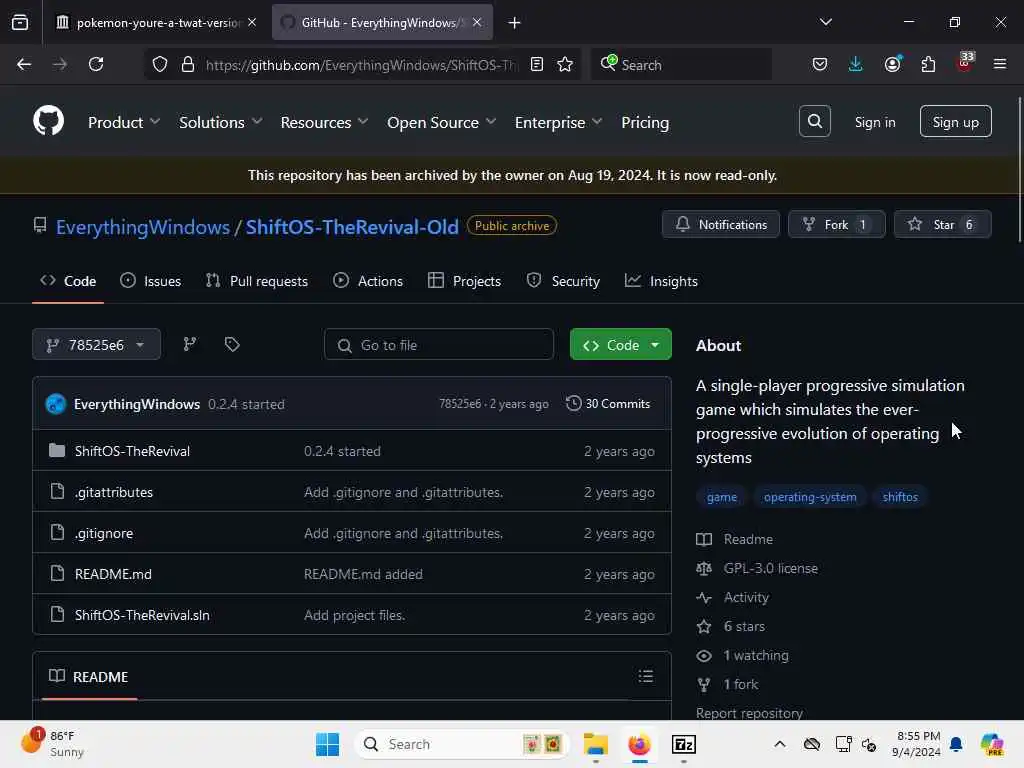The width and height of the screenshot is (1024, 768).
Task: Open the 78525e6 branch selector
Action: pos(97,344)
